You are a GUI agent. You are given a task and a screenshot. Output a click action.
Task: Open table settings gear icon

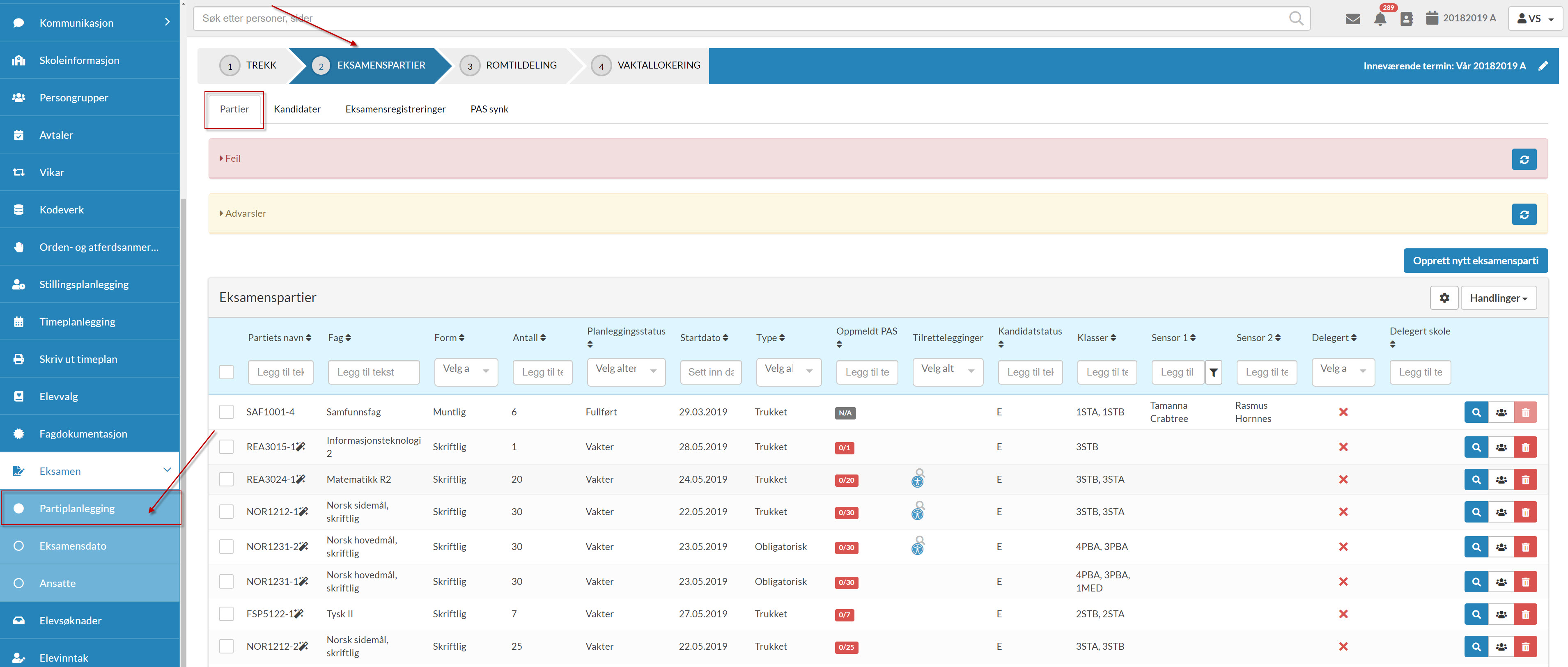coord(1444,298)
